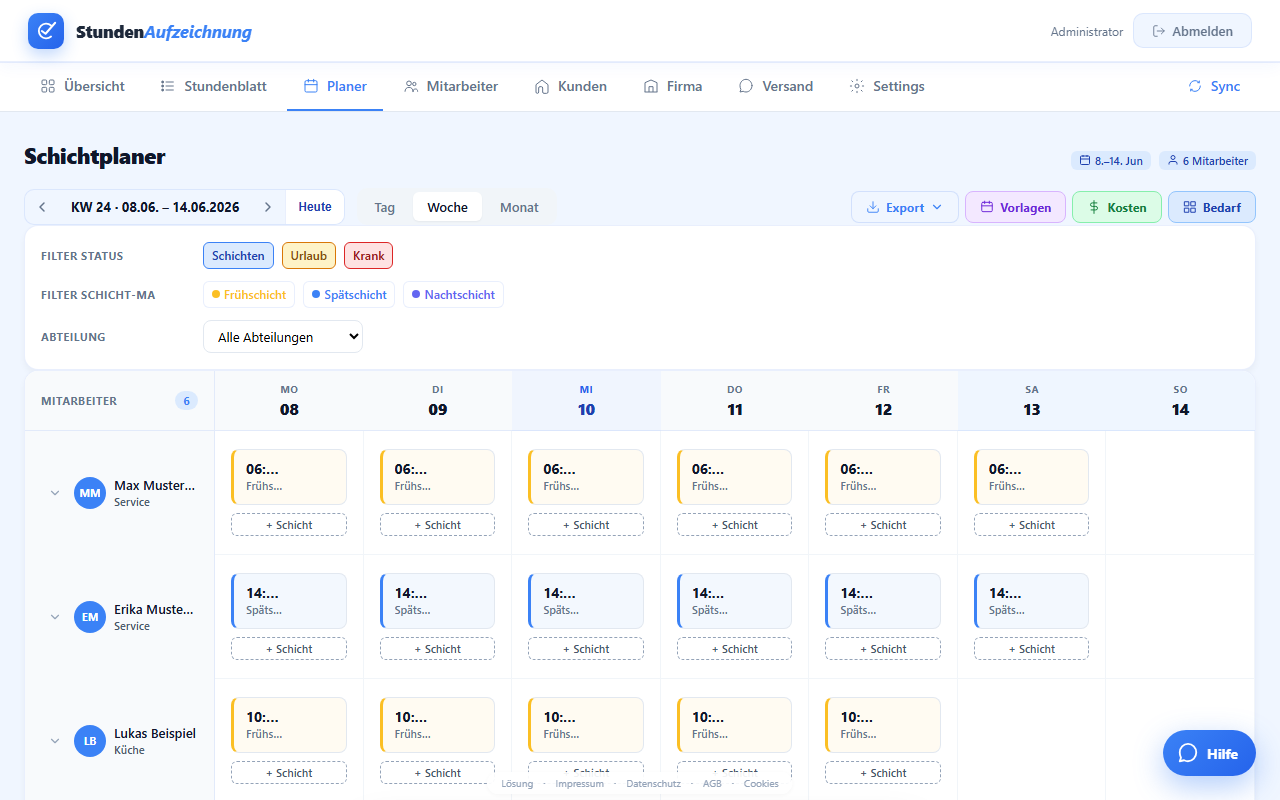Click the Abmelden logout button
This screenshot has height=800, width=1280.
tap(1192, 31)
